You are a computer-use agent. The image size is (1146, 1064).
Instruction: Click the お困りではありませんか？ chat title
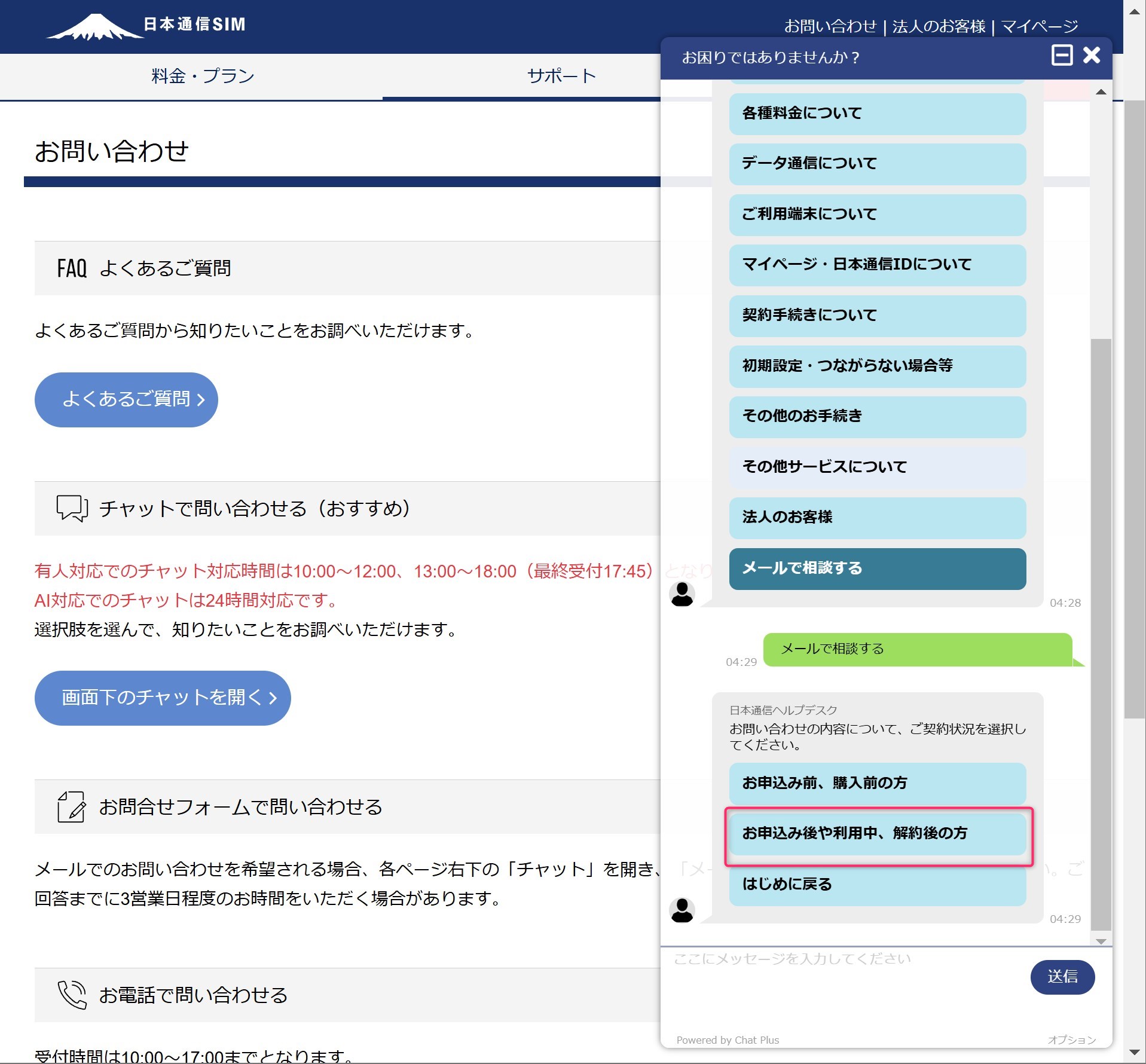pos(771,57)
